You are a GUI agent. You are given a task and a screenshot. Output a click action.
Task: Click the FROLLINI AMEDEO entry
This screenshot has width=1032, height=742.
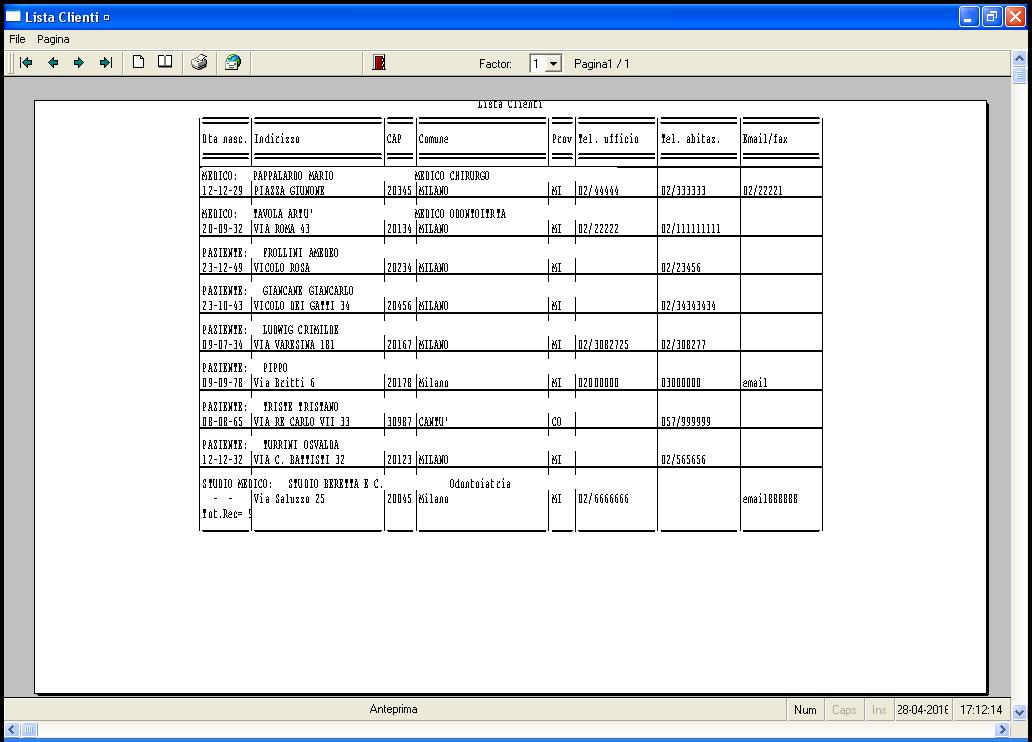coord(301,253)
